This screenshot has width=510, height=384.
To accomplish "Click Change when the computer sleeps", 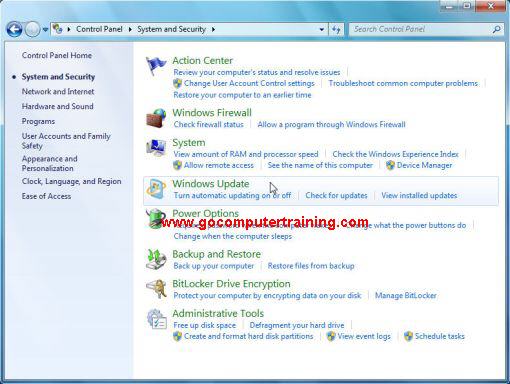I will pos(233,236).
